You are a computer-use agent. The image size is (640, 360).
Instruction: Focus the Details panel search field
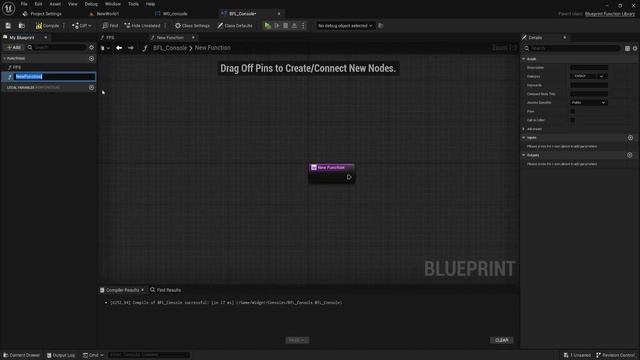(571, 48)
